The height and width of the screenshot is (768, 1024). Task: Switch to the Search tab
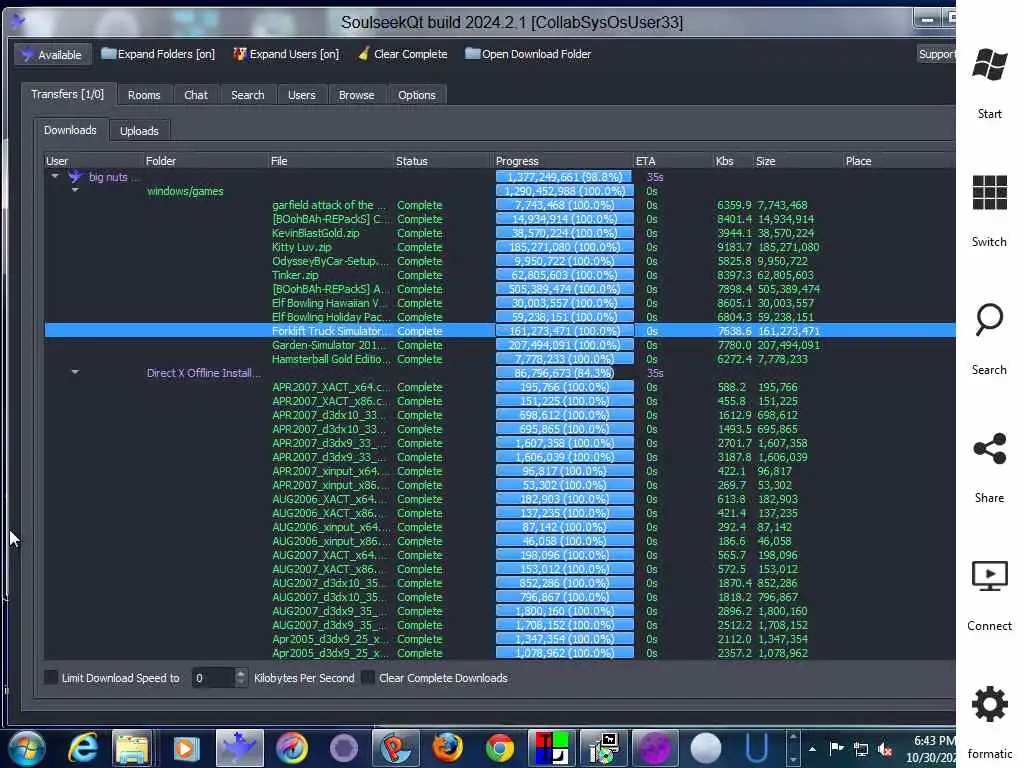click(x=248, y=95)
